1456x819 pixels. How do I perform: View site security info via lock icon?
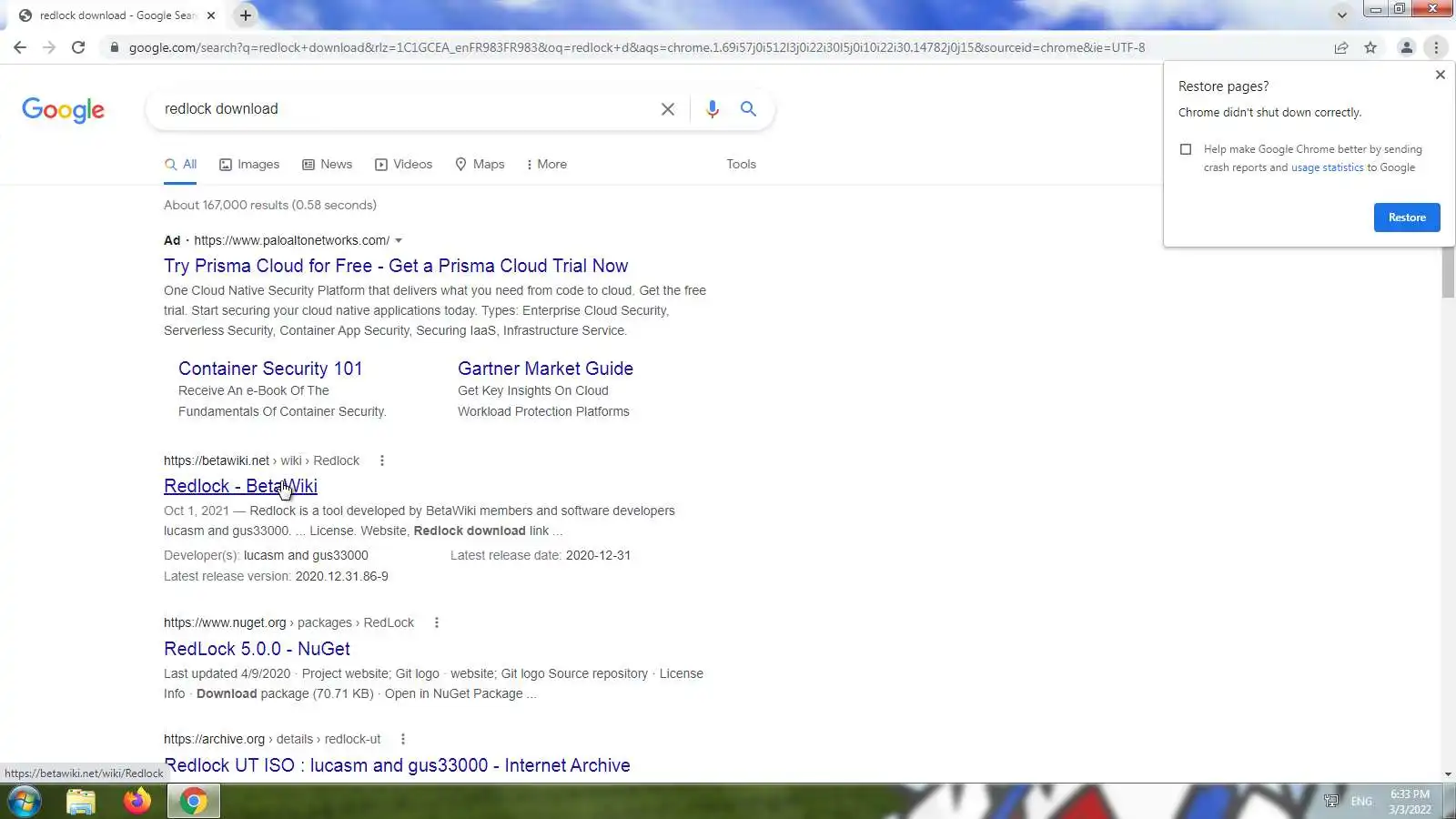[x=114, y=47]
